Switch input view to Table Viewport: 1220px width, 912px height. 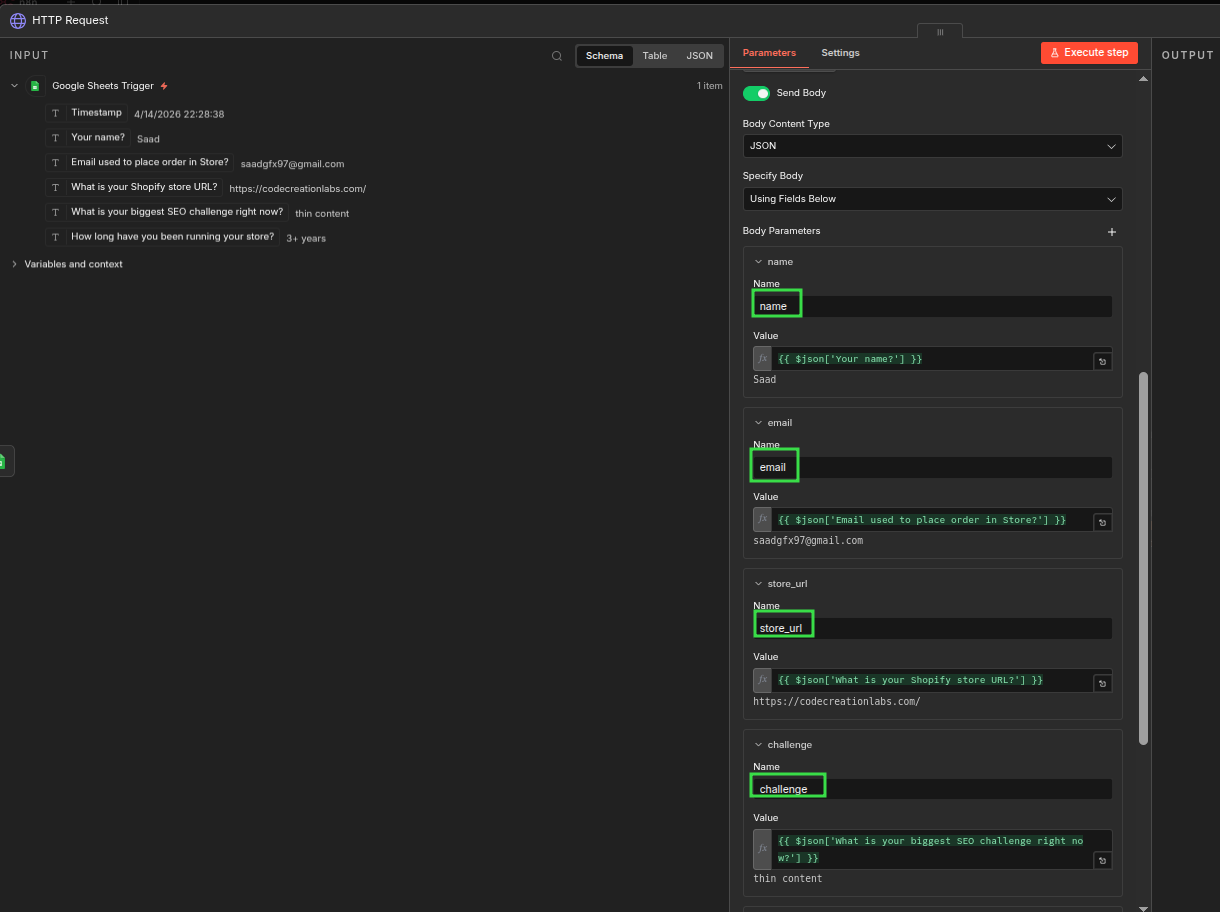(654, 56)
